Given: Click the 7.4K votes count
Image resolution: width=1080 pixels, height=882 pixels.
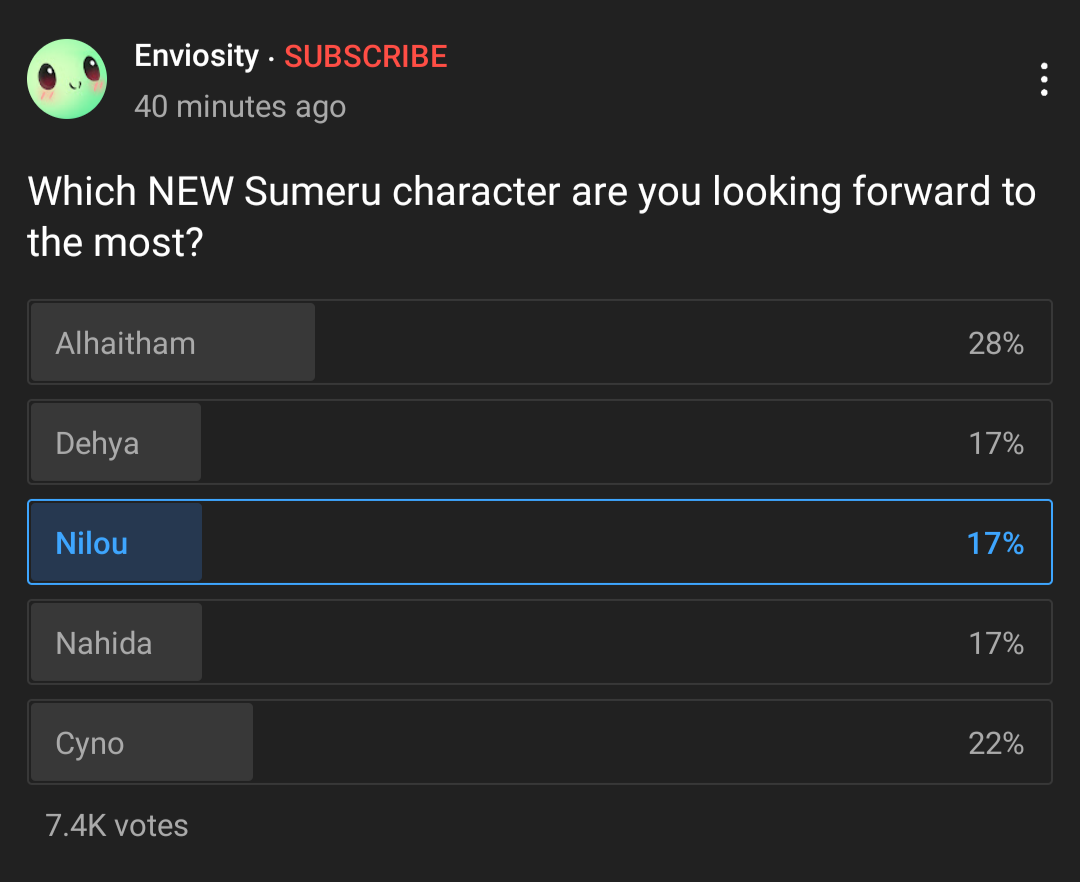Looking at the screenshot, I should tap(117, 826).
